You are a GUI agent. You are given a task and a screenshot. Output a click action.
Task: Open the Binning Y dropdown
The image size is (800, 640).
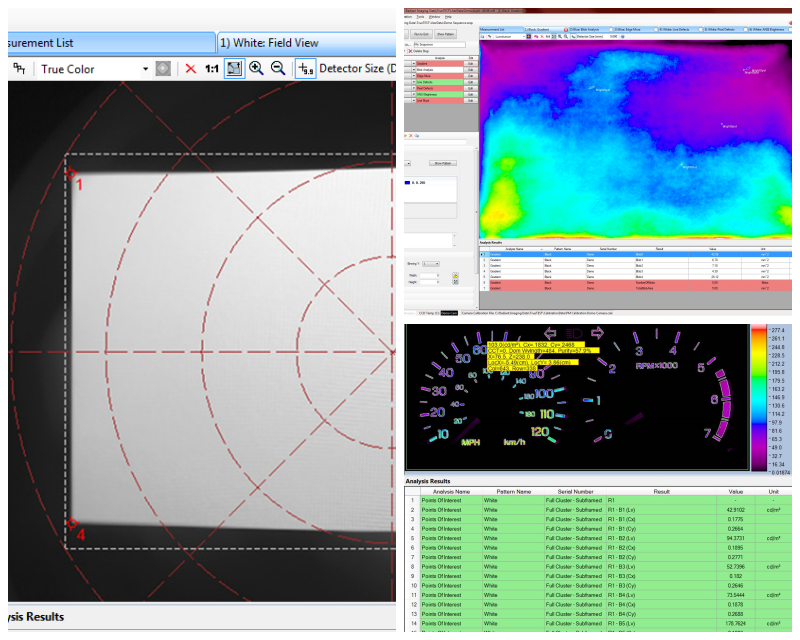[x=431, y=263]
